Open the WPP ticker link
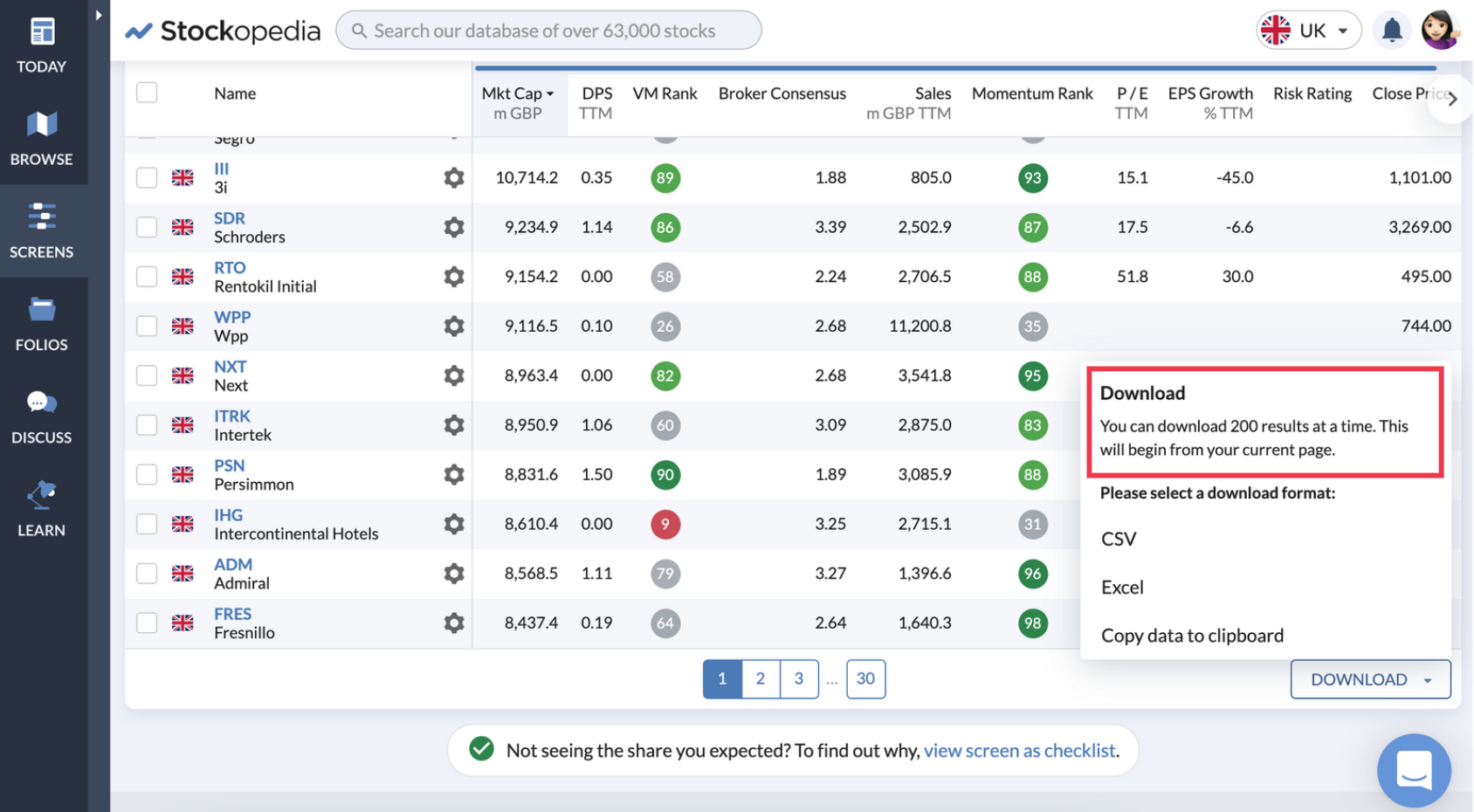The width and height of the screenshot is (1474, 812). tap(232, 317)
